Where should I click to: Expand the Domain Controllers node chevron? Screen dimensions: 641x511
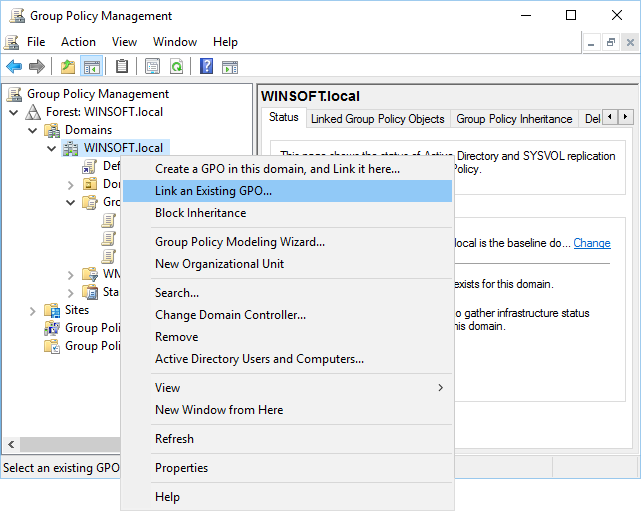71,185
